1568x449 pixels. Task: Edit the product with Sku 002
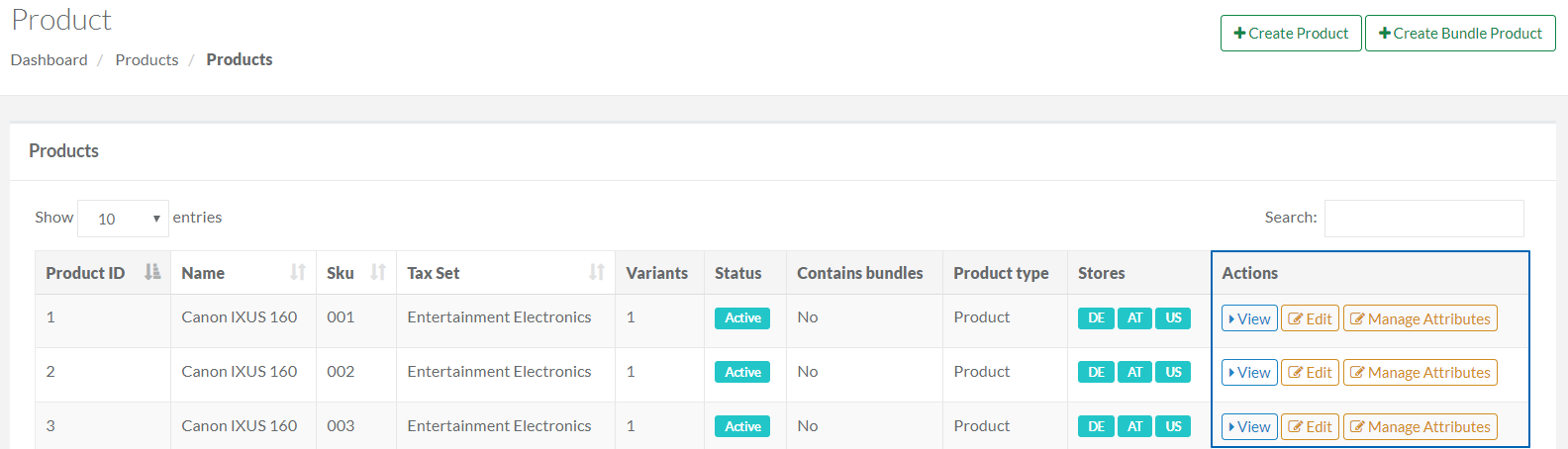(x=1310, y=373)
